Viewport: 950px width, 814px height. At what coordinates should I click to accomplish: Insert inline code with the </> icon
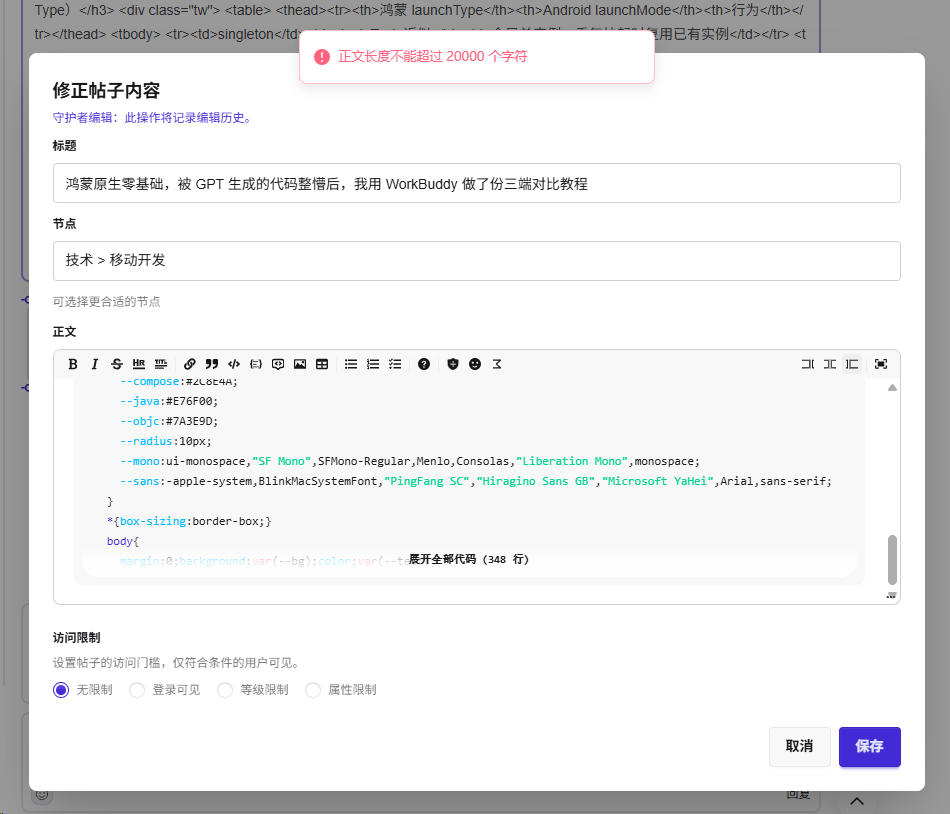coord(234,364)
